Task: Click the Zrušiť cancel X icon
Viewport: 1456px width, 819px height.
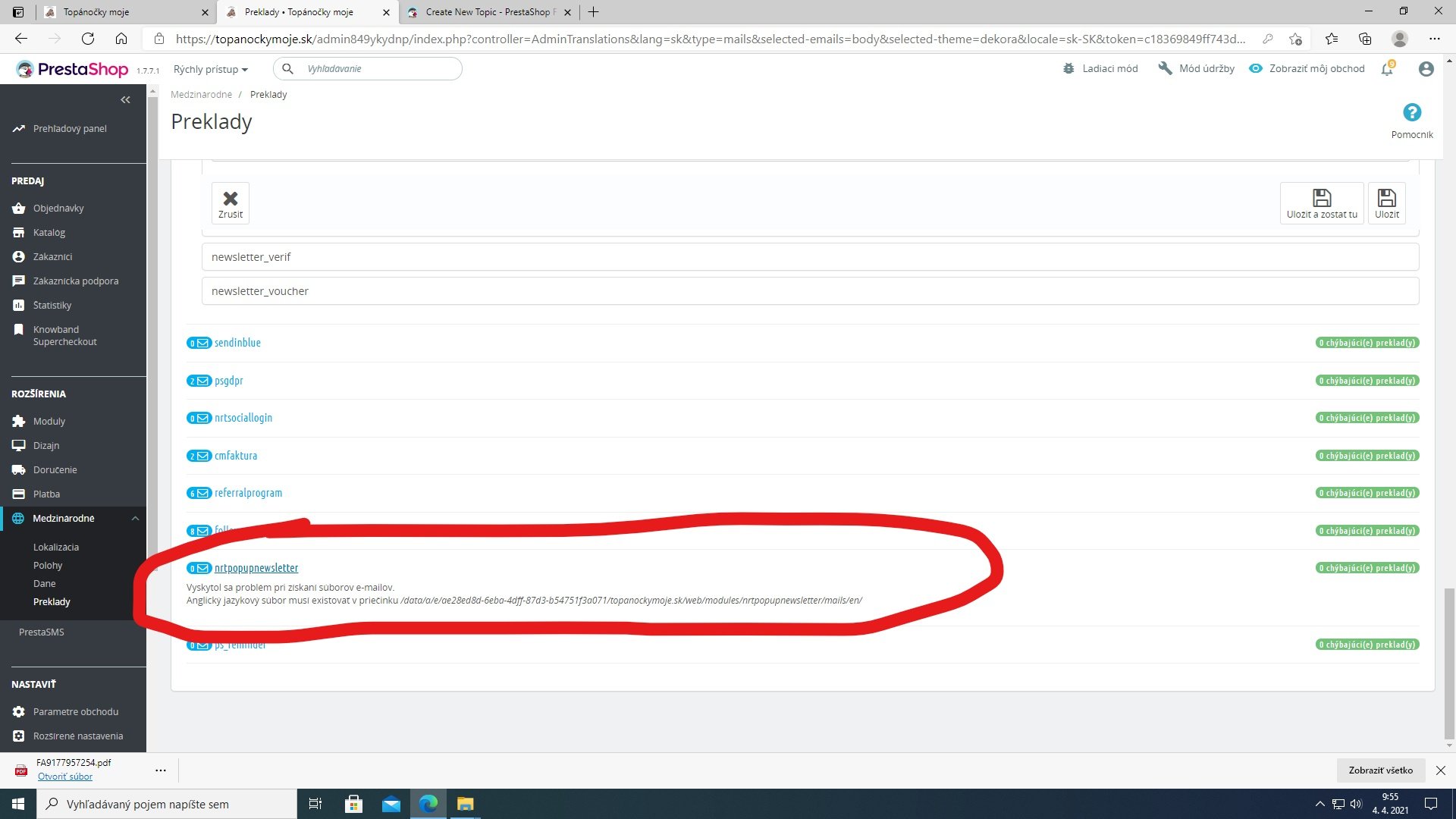Action: [x=231, y=199]
